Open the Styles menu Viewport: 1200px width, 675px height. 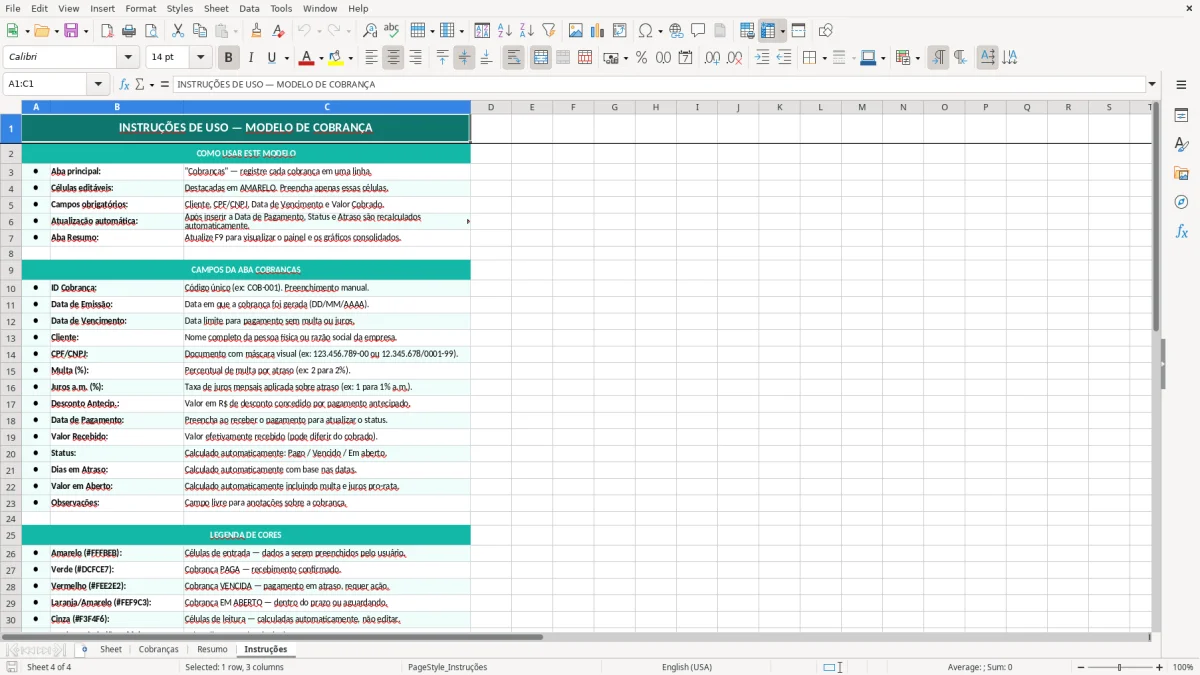[x=180, y=8]
